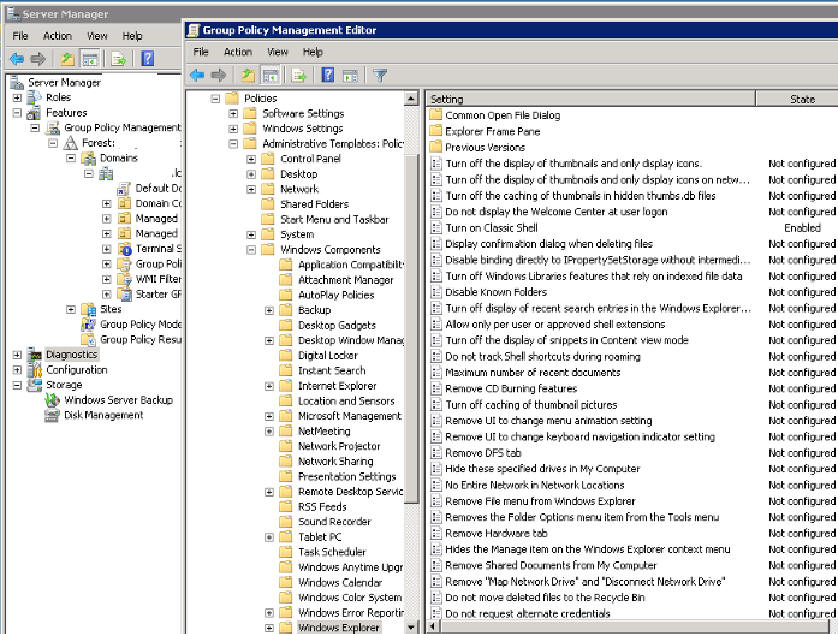Click Setting column header
Screen dimensions: 838x634
point(591,99)
